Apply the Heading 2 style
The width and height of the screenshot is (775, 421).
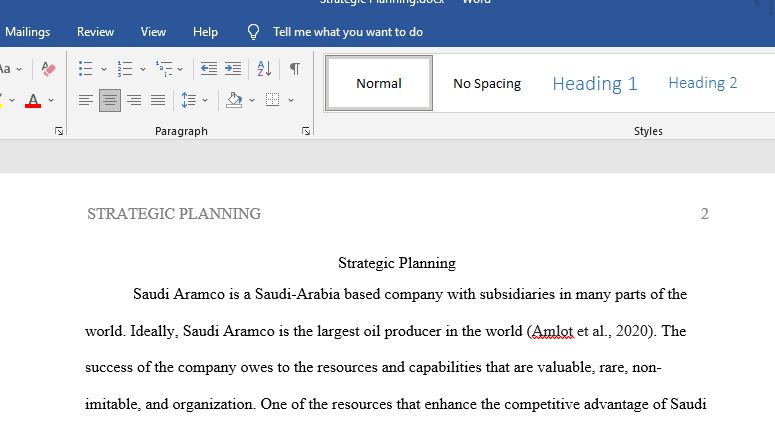point(702,83)
